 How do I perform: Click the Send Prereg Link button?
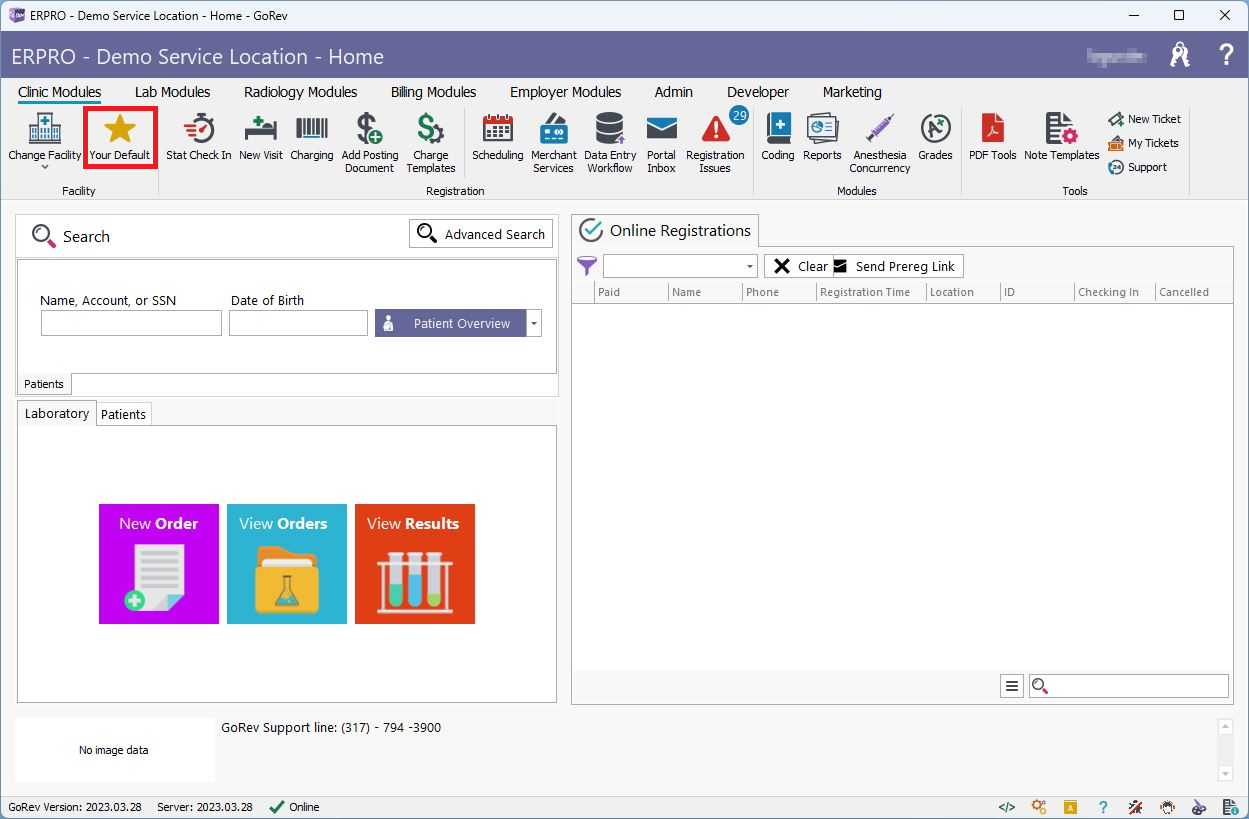pos(897,266)
